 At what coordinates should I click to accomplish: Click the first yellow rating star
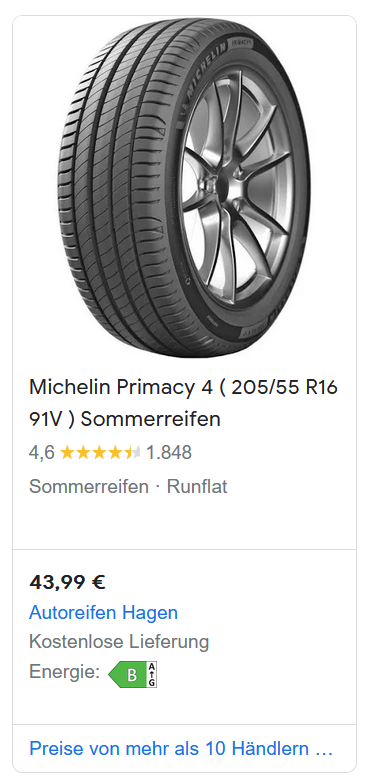[67, 453]
